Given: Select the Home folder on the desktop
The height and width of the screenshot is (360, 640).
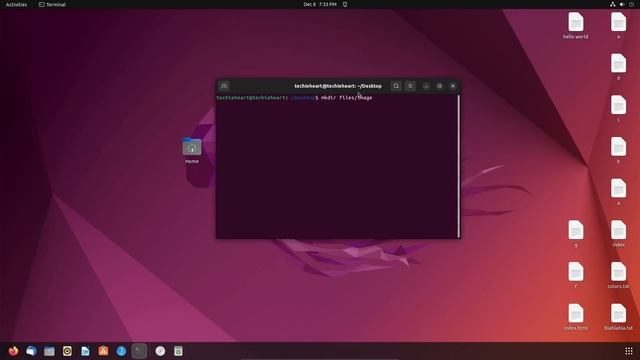Looking at the screenshot, I should click(192, 151).
